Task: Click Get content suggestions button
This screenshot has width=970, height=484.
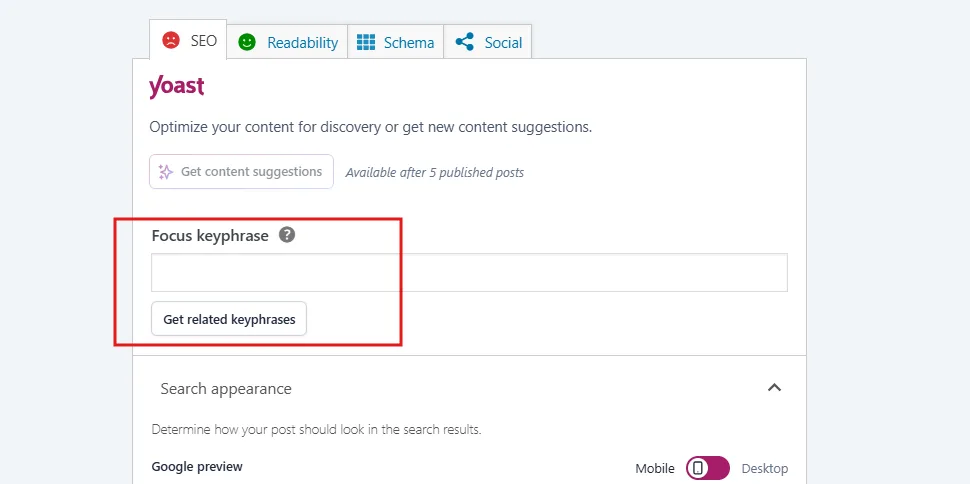Action: tap(241, 171)
